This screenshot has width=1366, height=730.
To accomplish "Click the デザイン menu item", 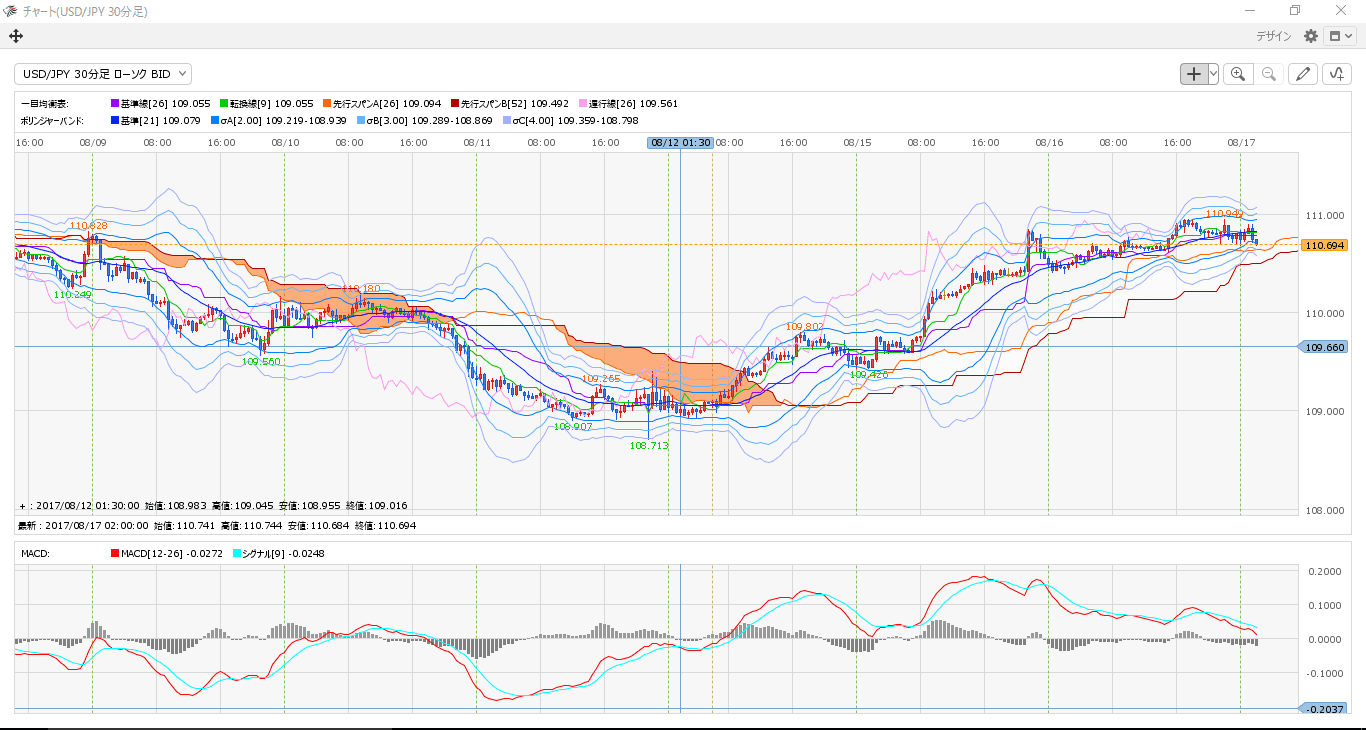I will pyautogui.click(x=1274, y=36).
